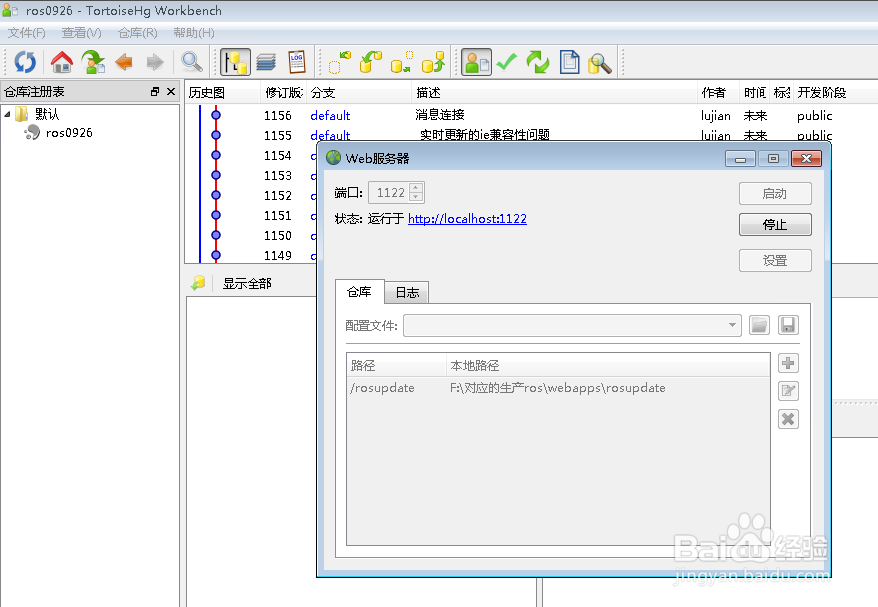
Task: Click the 设置 button
Action: pos(775,260)
